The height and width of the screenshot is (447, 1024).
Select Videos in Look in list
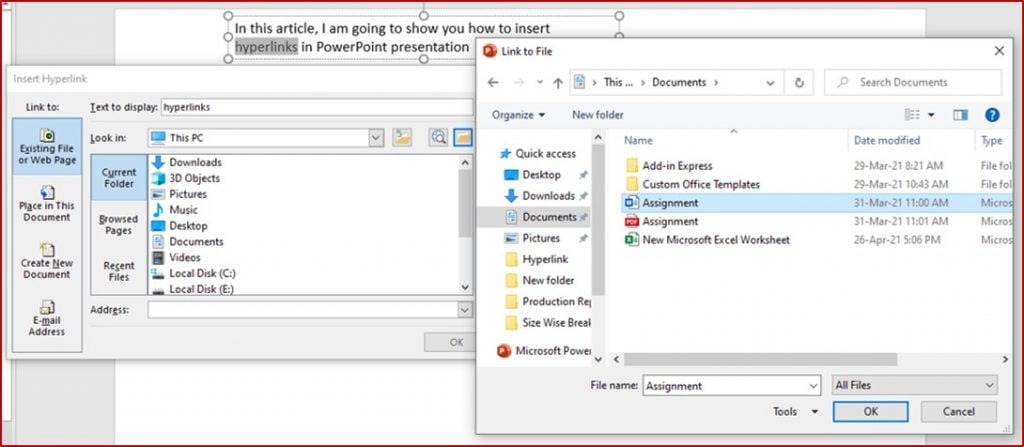(x=176, y=257)
